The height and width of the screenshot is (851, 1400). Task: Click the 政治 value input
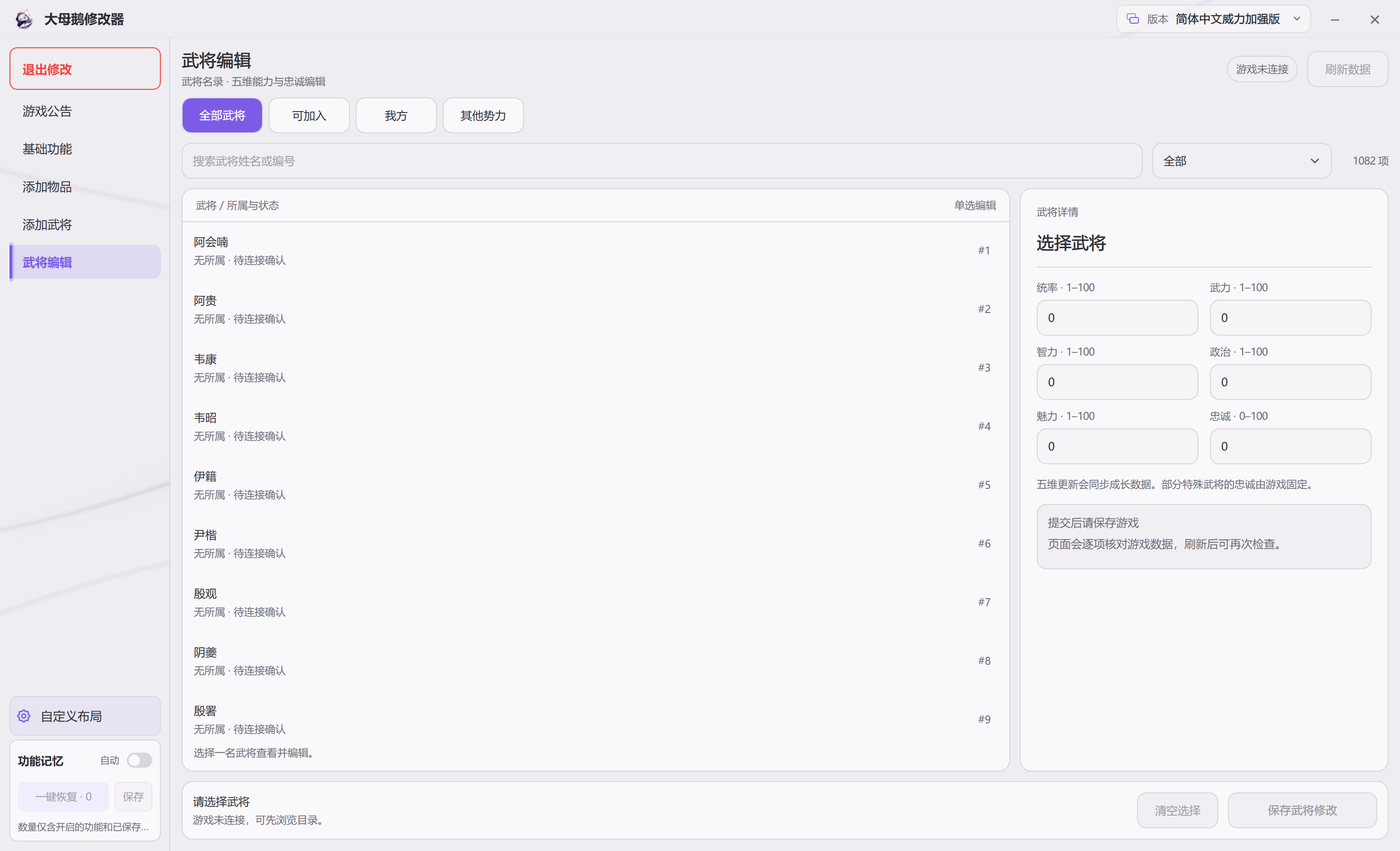pos(1290,382)
